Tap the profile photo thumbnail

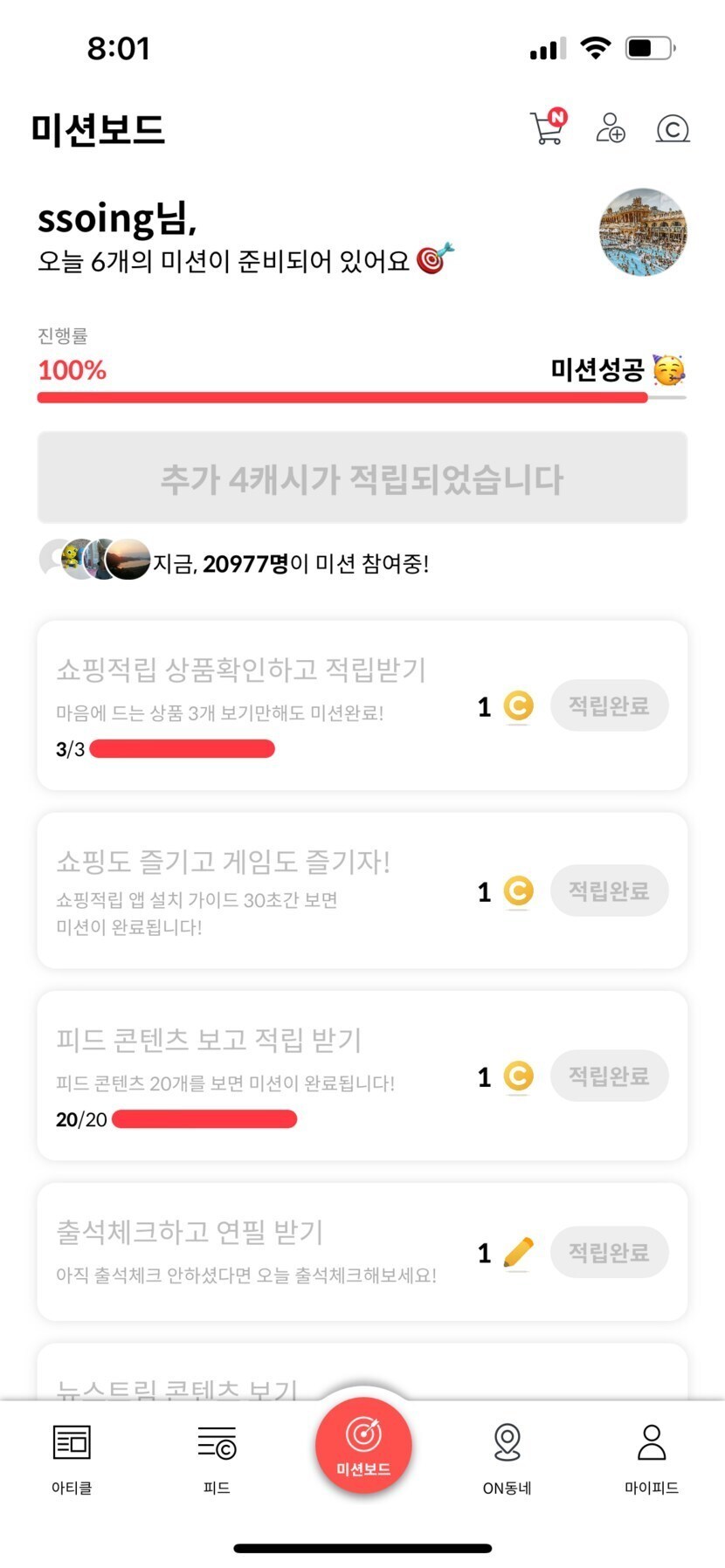[643, 232]
